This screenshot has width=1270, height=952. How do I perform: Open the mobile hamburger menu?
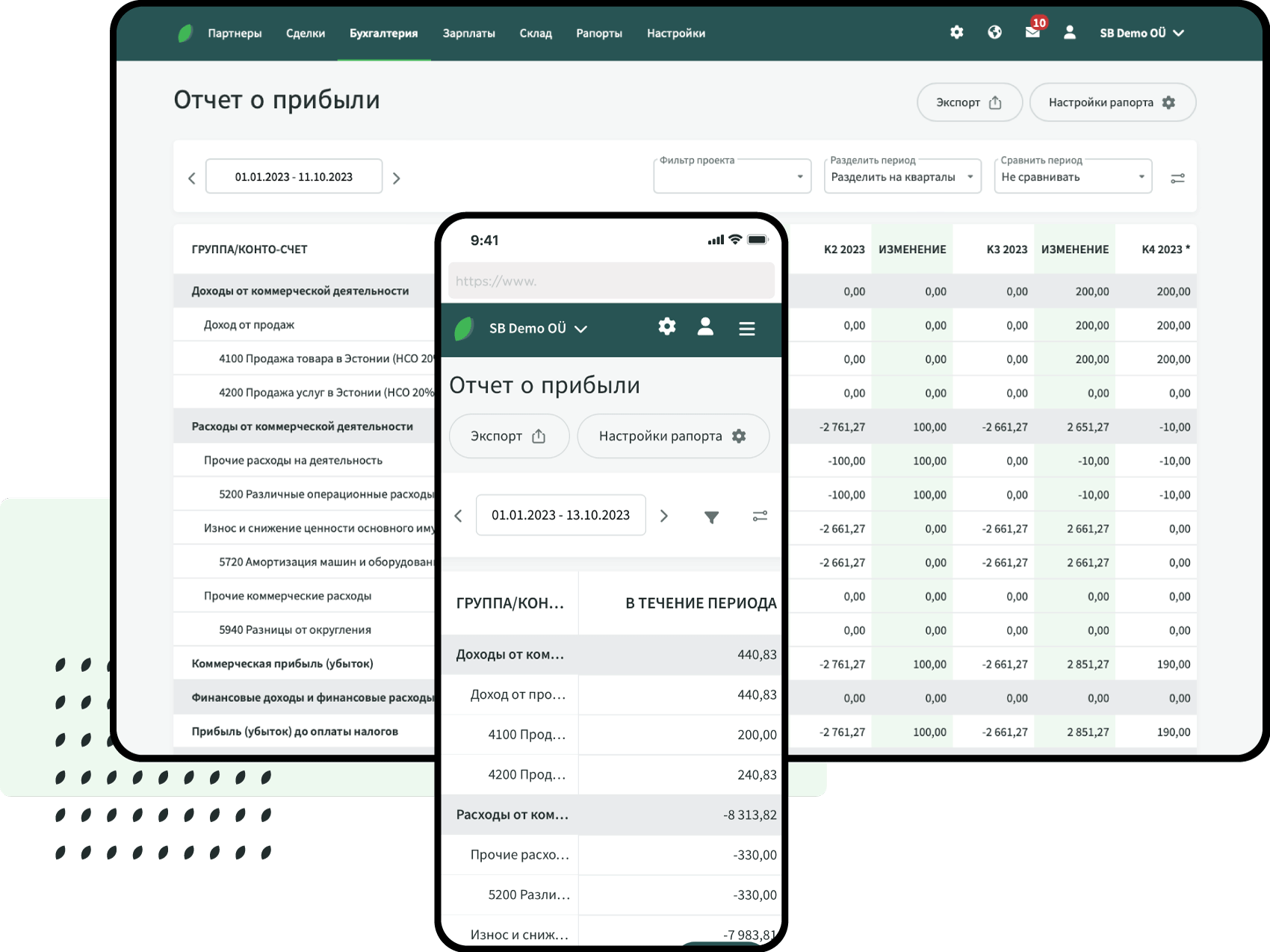coord(746,329)
